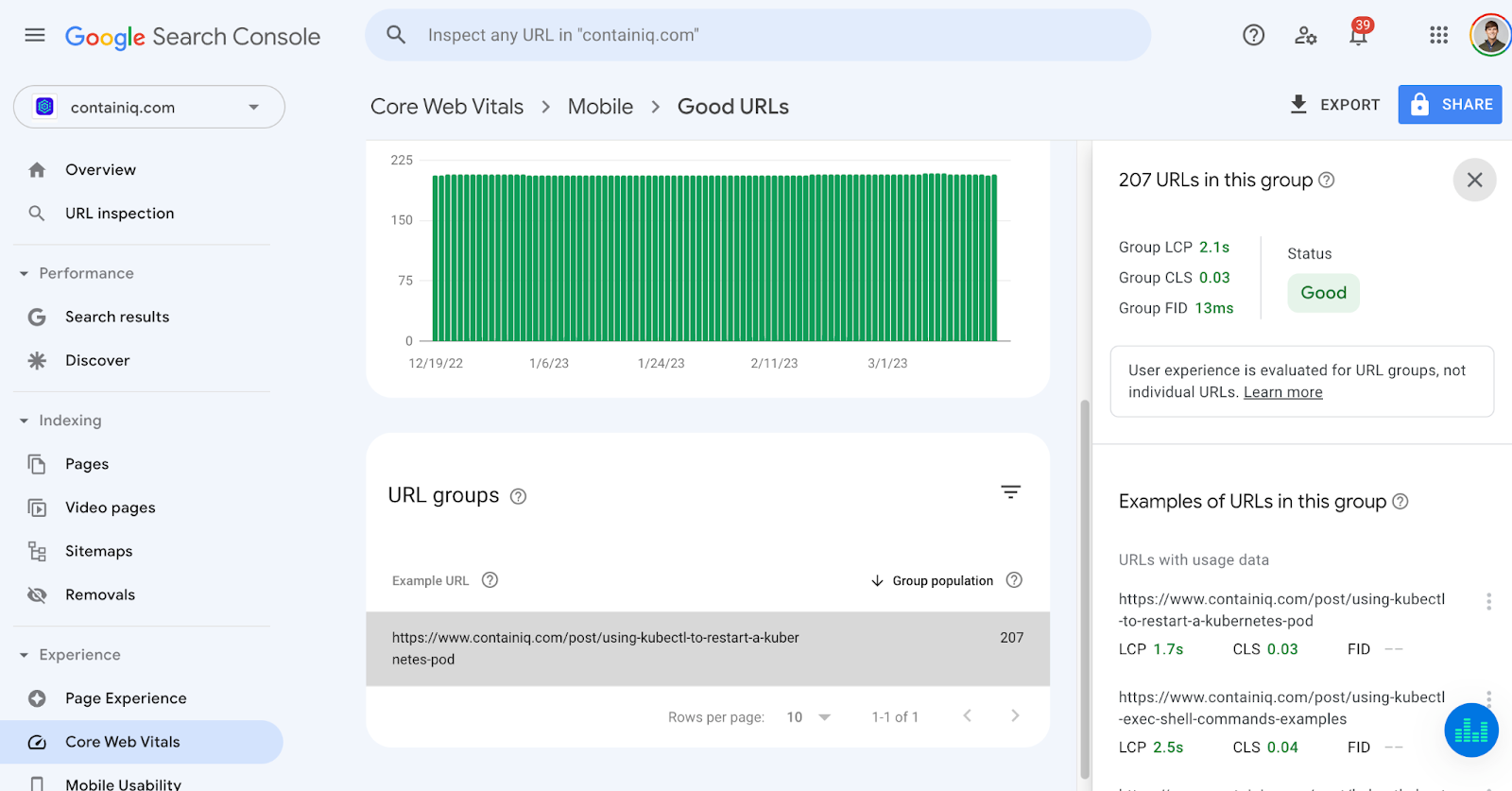Open the Sitemaps page
The image size is (1512, 791).
pyautogui.click(x=99, y=552)
